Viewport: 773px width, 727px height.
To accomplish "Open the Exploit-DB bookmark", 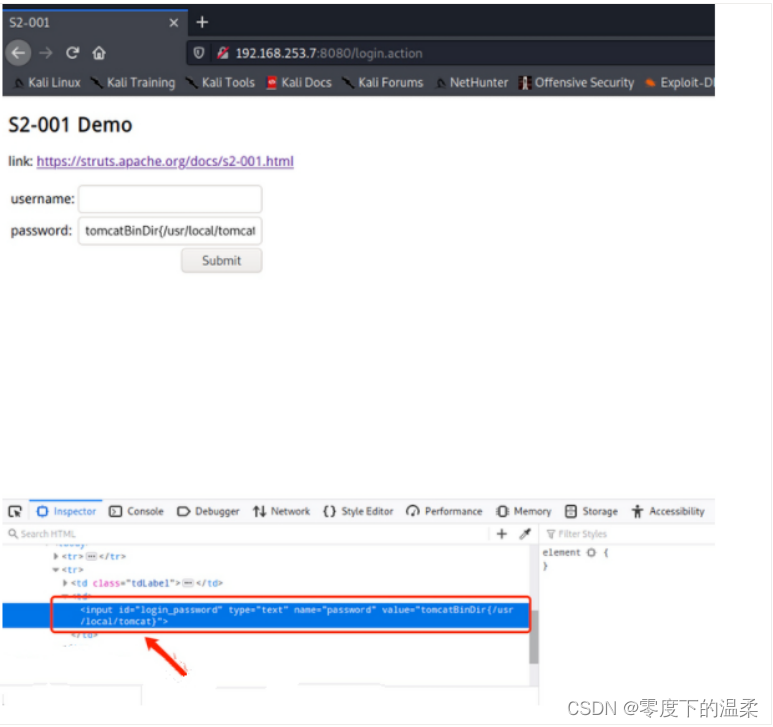I will tap(680, 82).
